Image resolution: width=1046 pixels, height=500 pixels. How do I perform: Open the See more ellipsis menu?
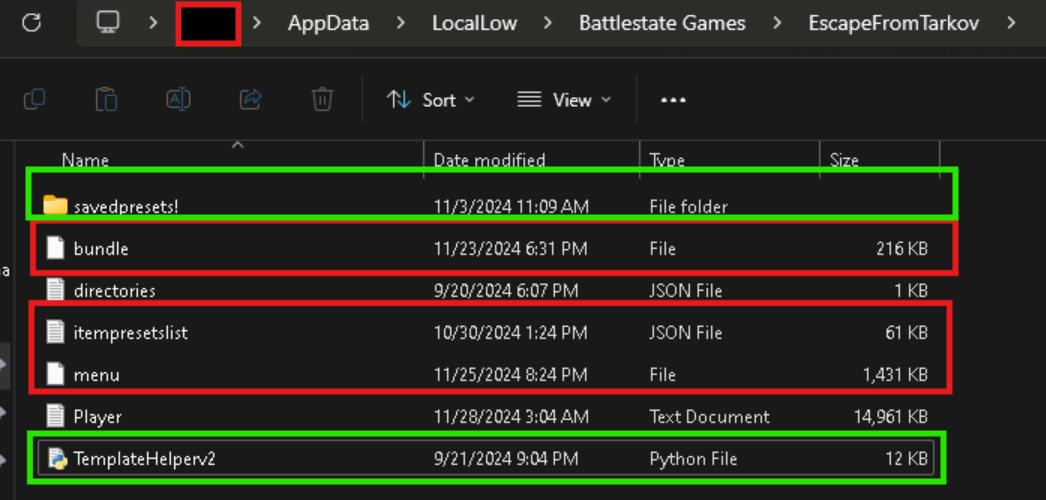click(x=673, y=100)
